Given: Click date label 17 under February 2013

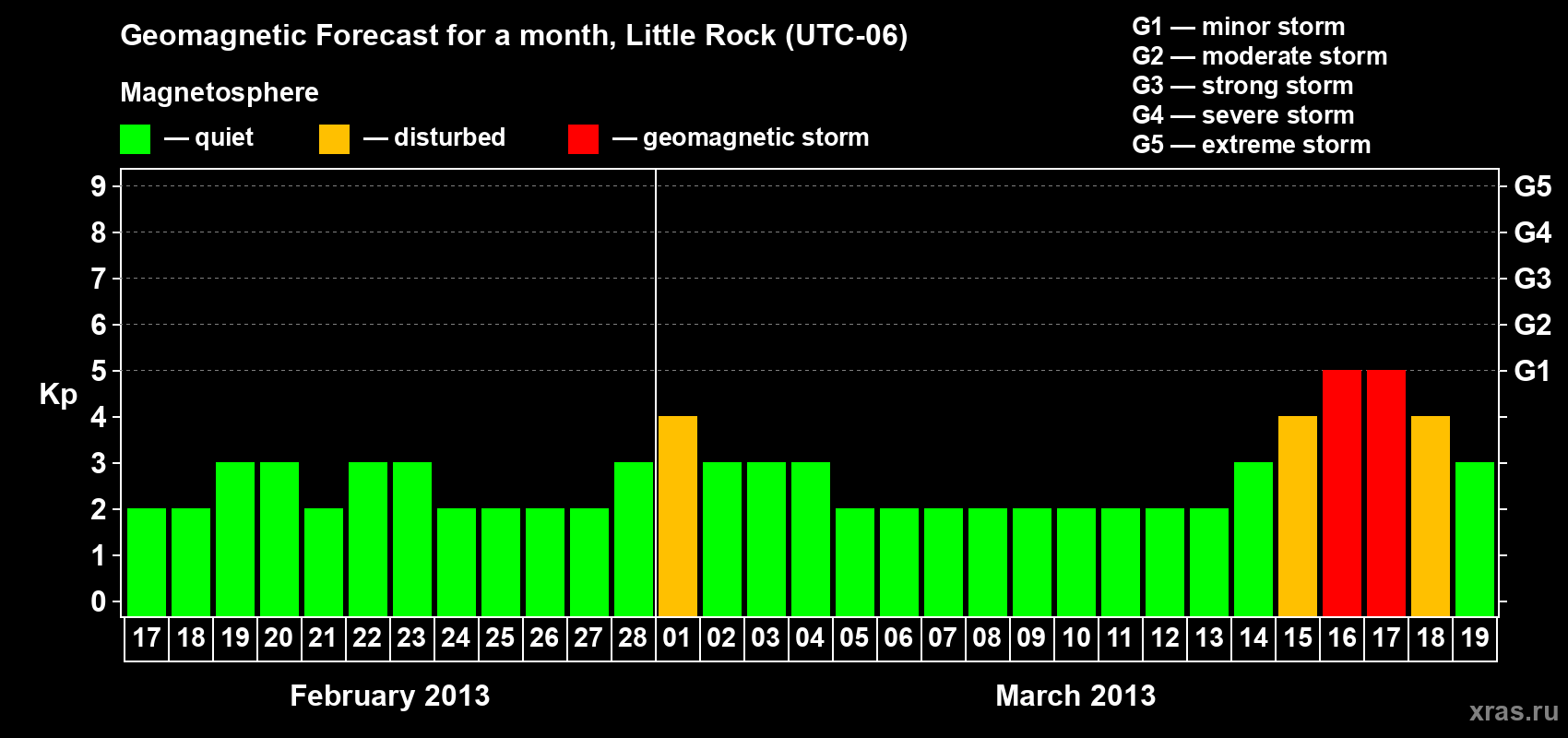Looking at the screenshot, I should pos(147,637).
